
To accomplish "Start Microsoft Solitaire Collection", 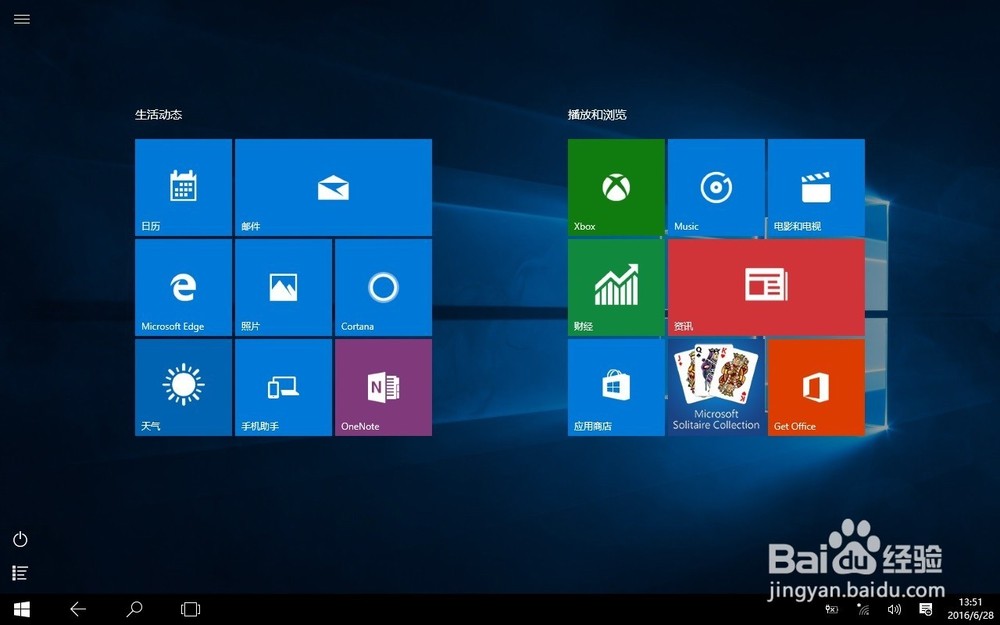I will point(715,387).
